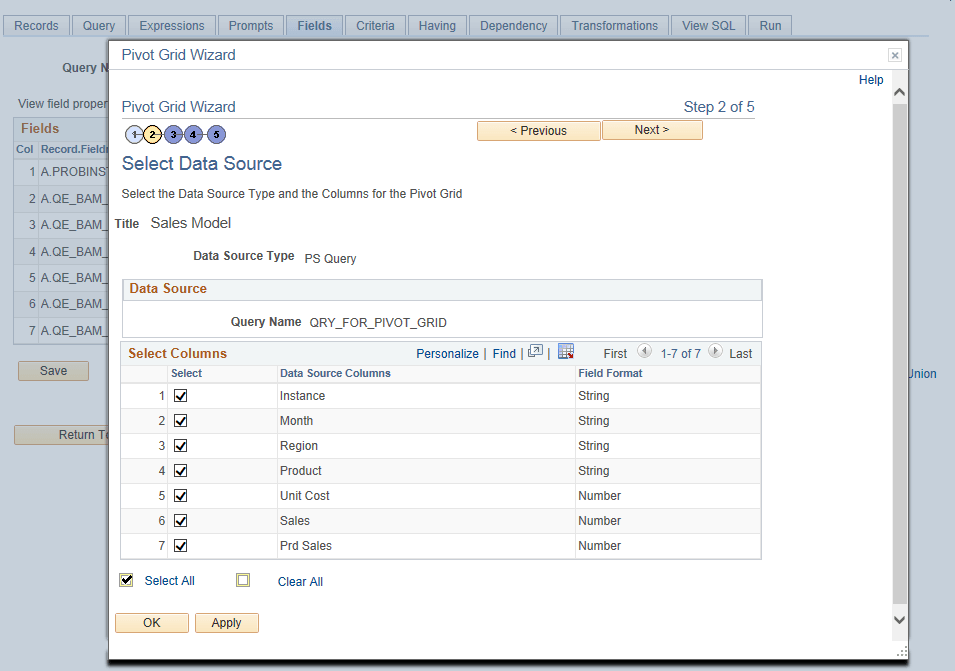Click OK to confirm column selections
This screenshot has width=955, height=671.
click(x=151, y=622)
